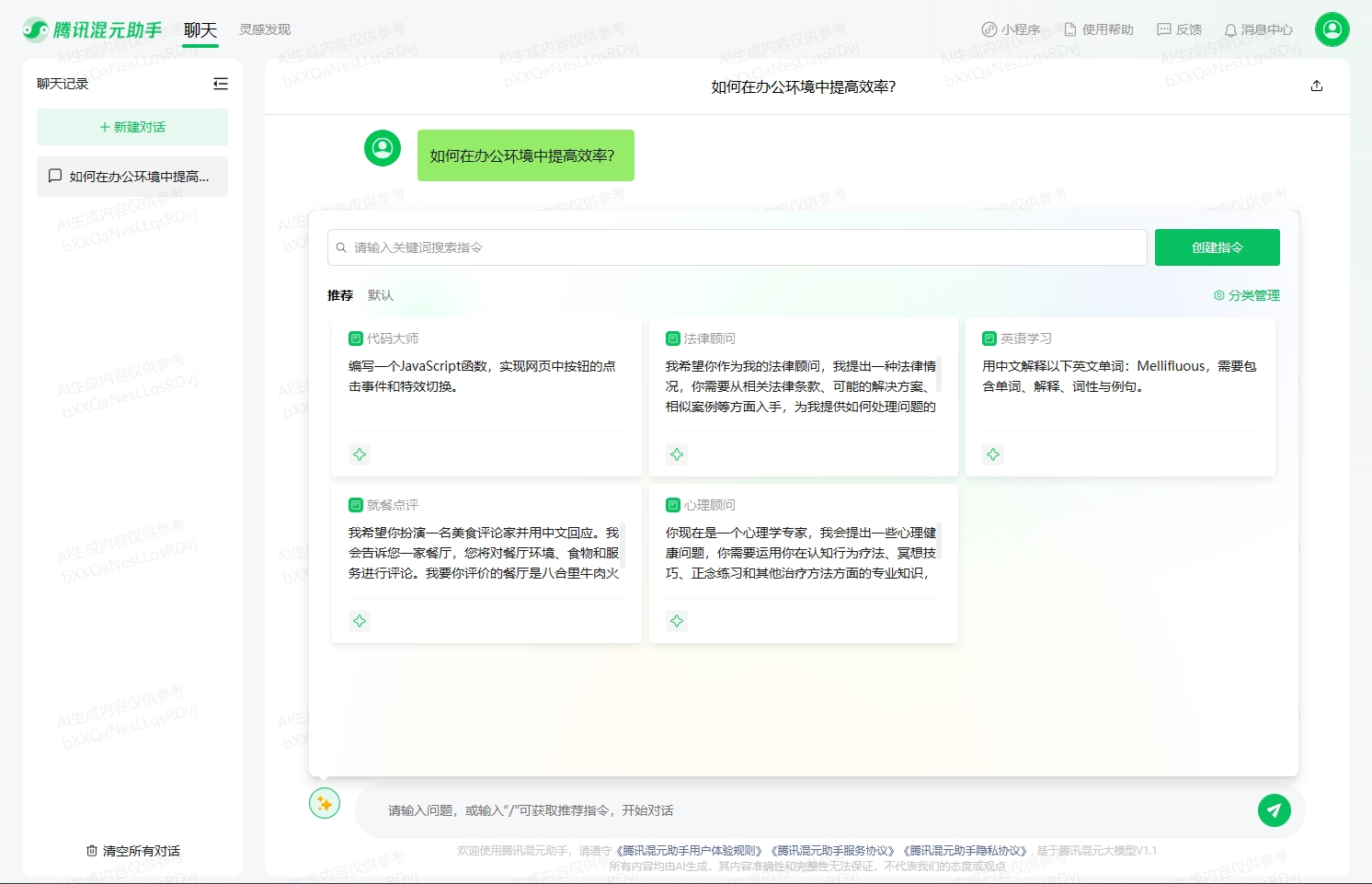Viewport: 1372px width, 884px height.
Task: Switch to the 默认 instructions tab
Action: pos(380,295)
